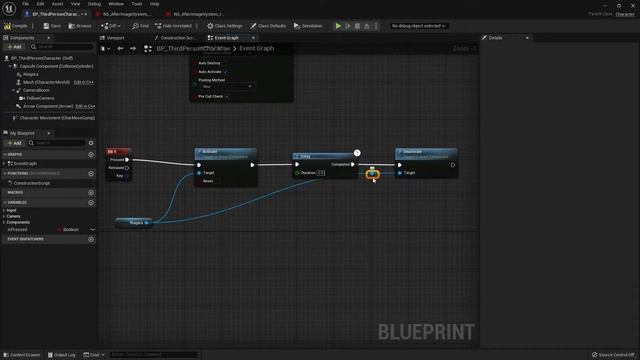The image size is (640, 360).
Task: Toggle Hide Unrelated nodes
Action: 173,26
